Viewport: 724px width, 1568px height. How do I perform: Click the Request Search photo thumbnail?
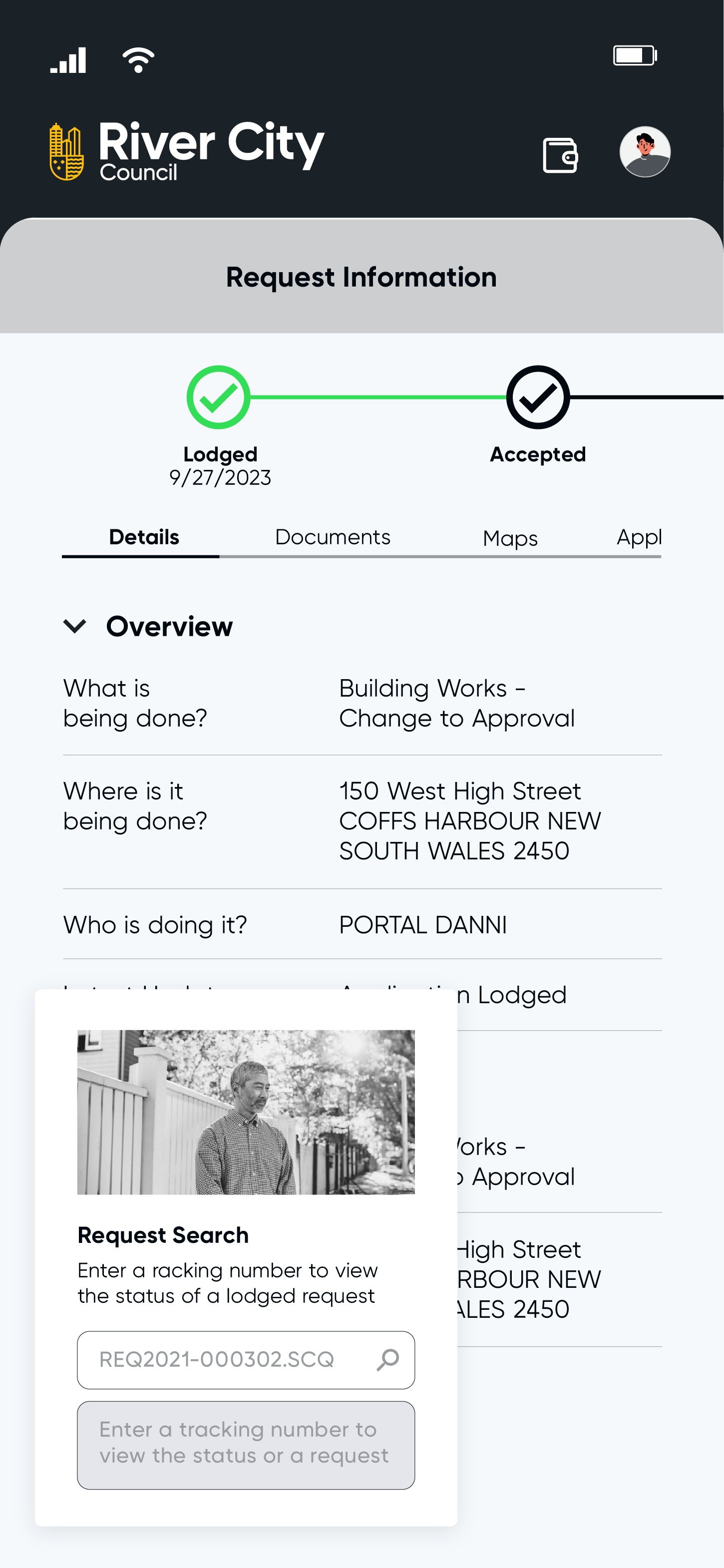click(x=246, y=1112)
